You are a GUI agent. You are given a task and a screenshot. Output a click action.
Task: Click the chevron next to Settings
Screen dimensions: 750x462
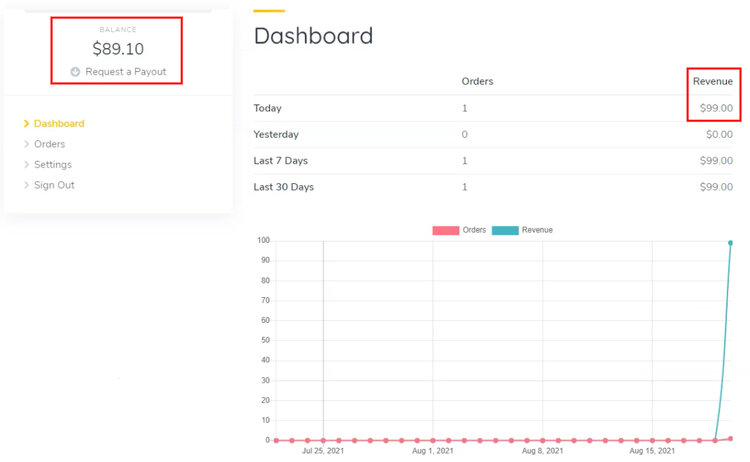(x=26, y=165)
